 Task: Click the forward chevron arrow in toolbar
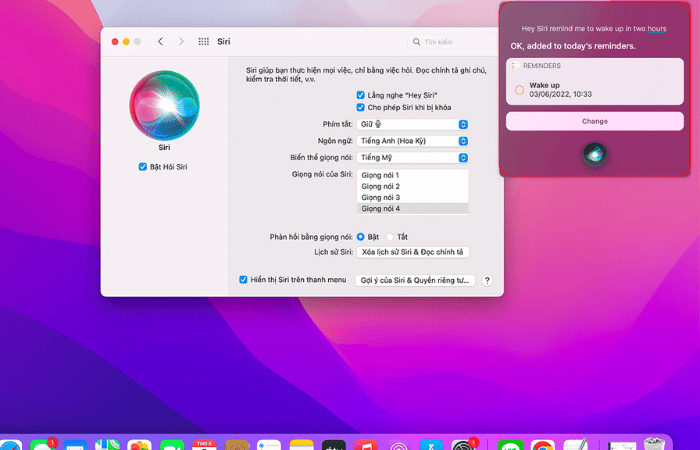tap(181, 42)
